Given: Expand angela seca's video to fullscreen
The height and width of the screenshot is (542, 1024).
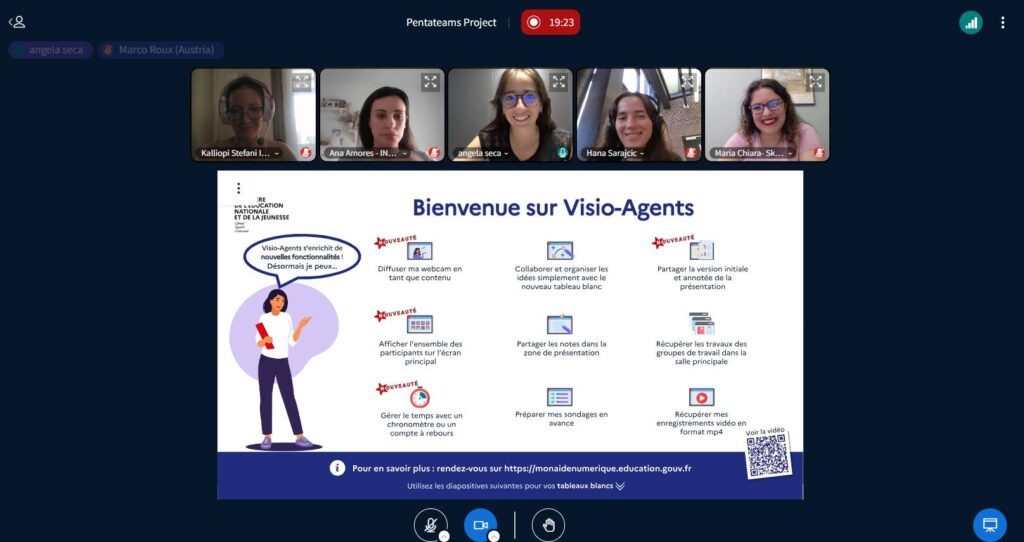Looking at the screenshot, I should [x=558, y=82].
